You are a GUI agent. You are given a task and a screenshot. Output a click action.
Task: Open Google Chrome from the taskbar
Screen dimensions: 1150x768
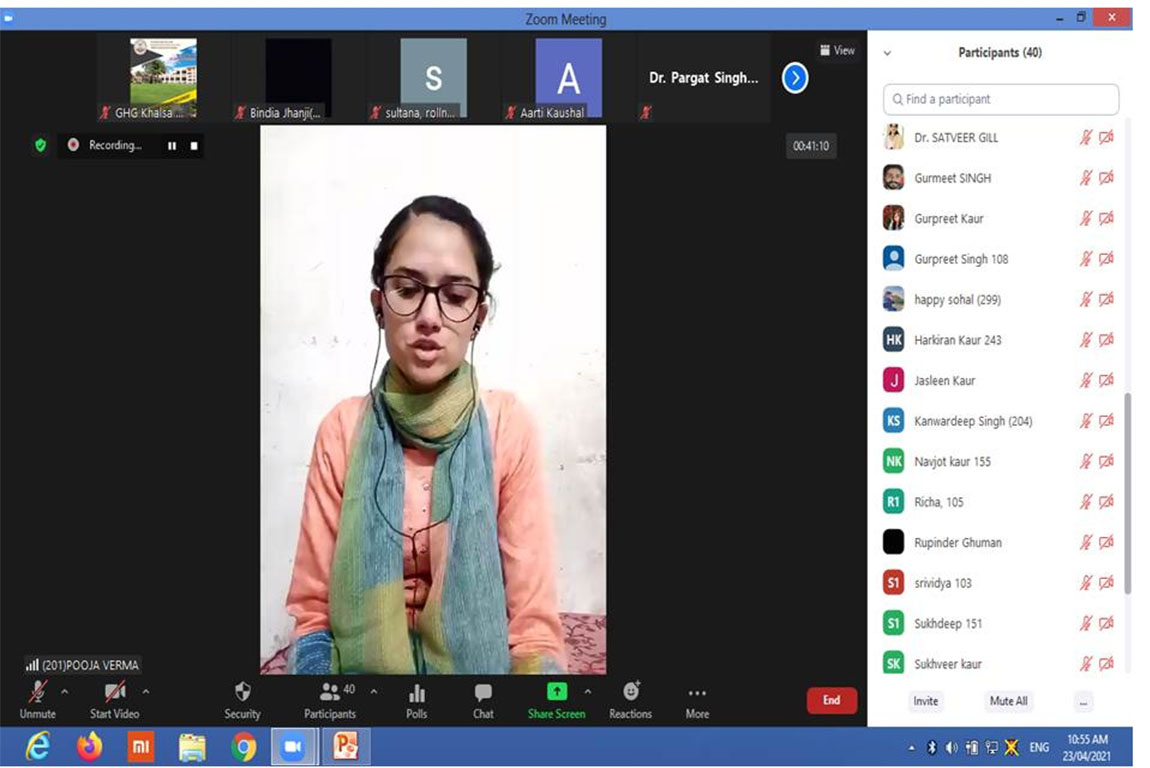(243, 747)
